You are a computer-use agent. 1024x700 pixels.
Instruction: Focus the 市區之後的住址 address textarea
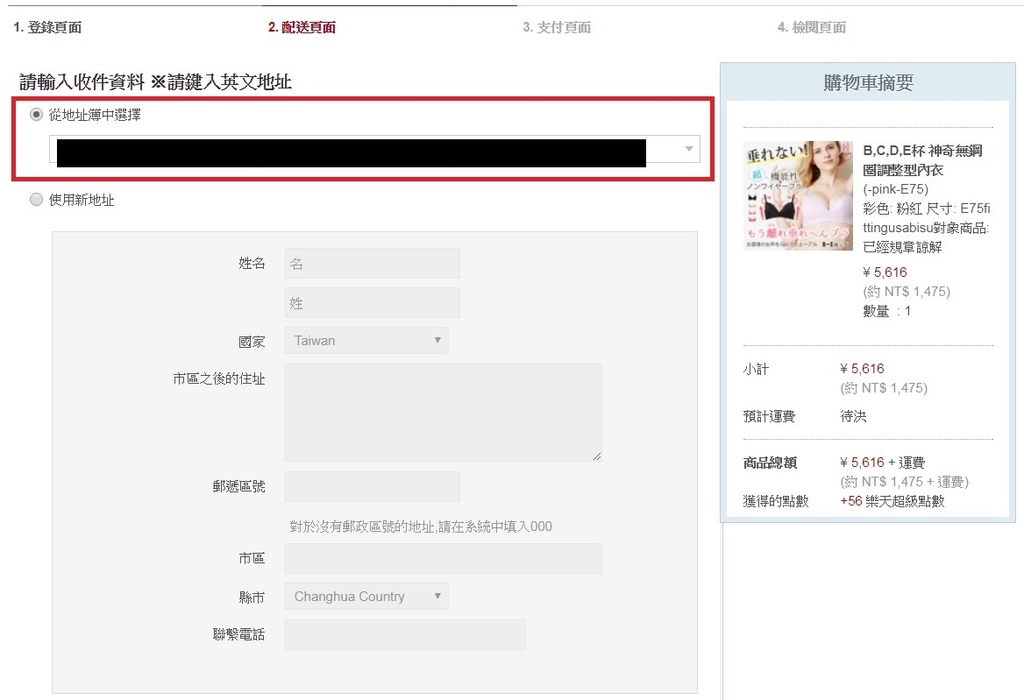[x=443, y=412]
